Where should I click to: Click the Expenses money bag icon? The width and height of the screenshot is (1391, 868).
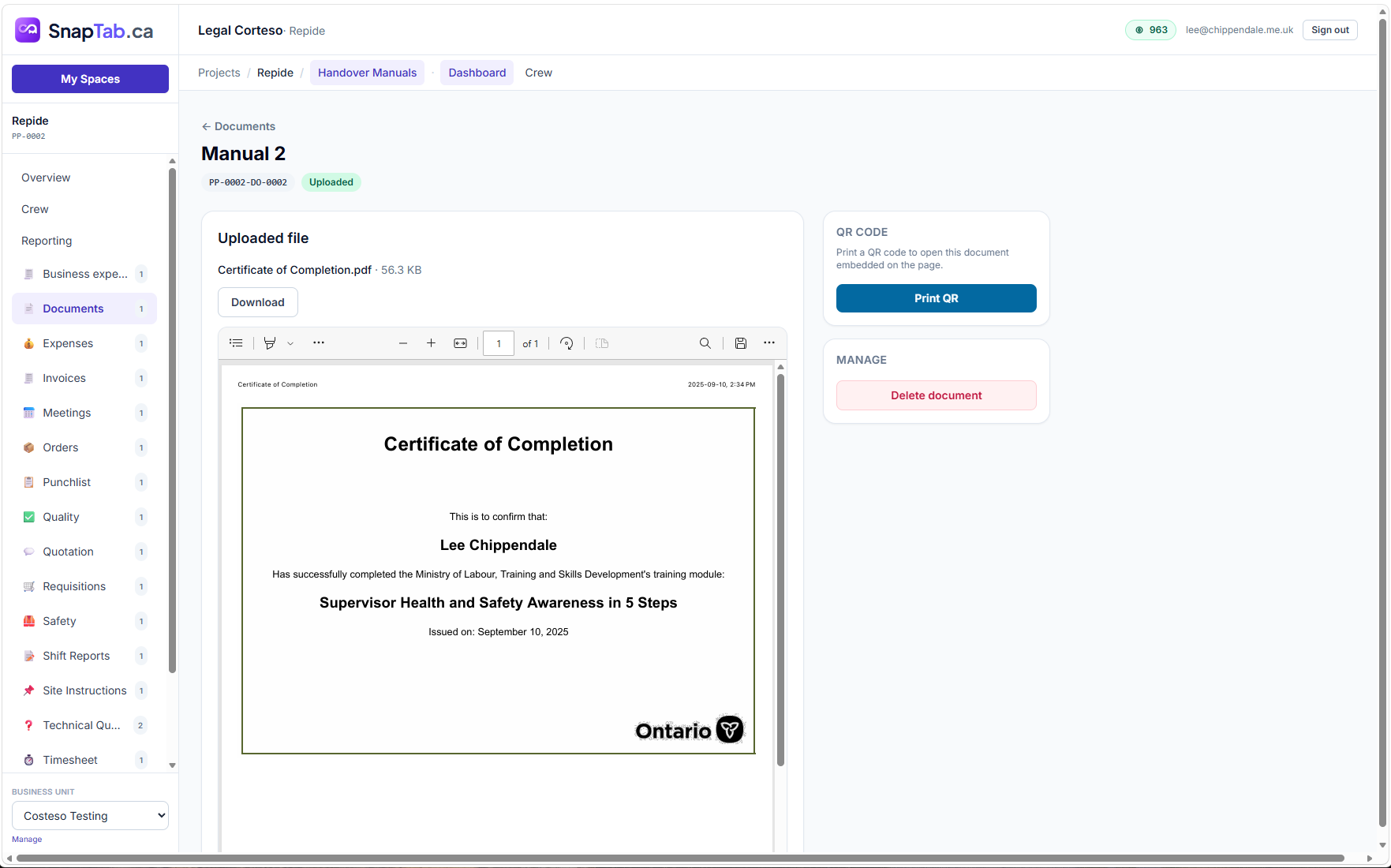[x=29, y=343]
